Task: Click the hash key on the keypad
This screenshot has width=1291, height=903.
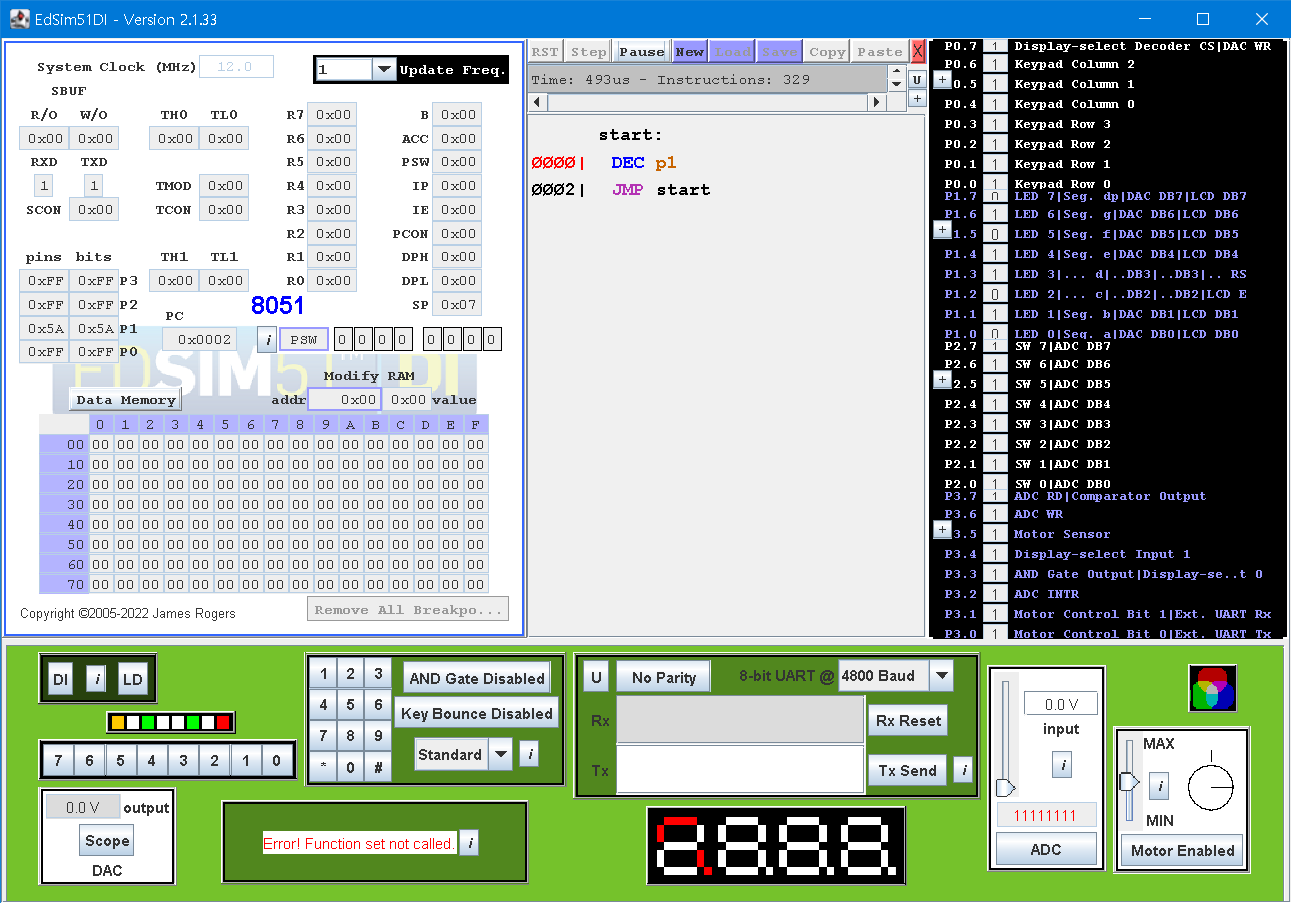Action: [378, 768]
